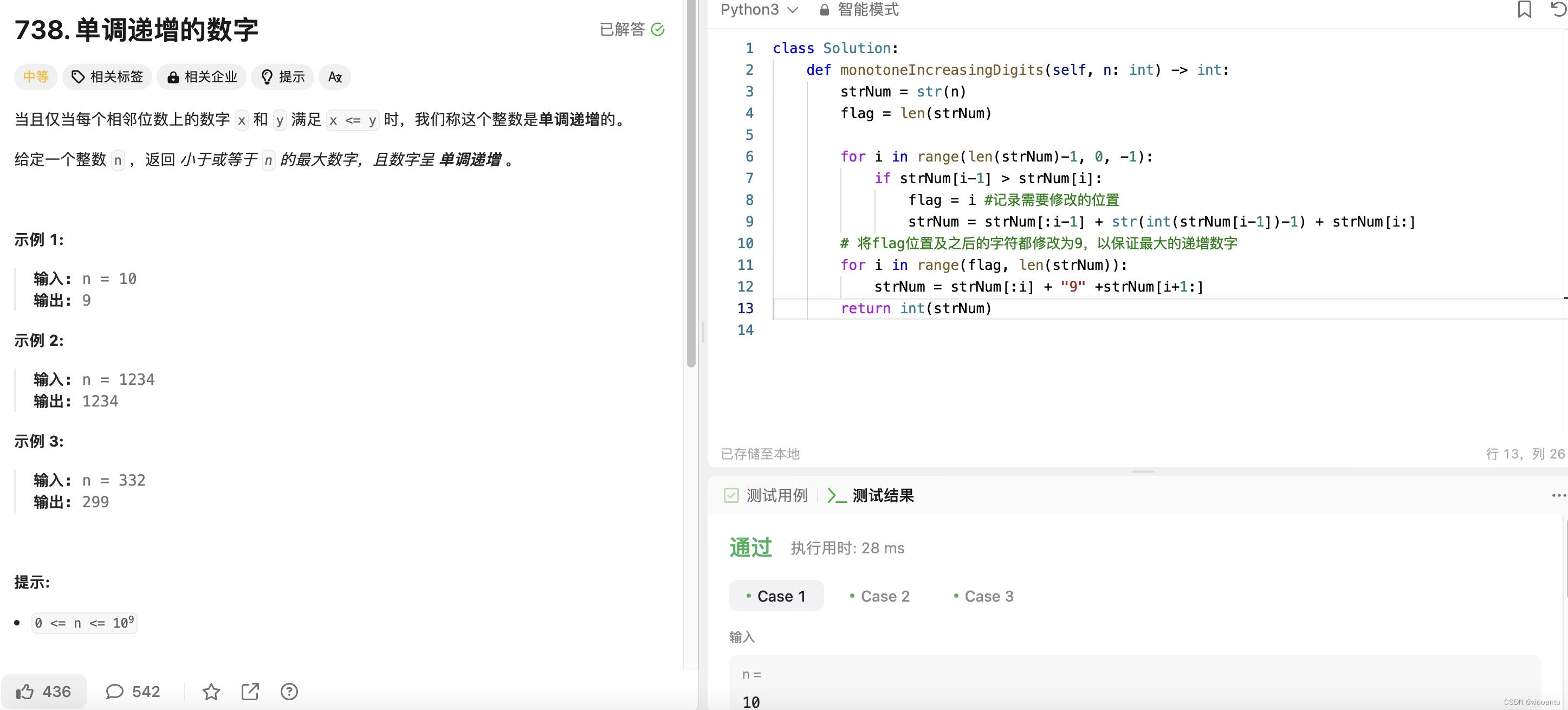The image size is (1568, 710).
Task: Click the bookmark icon above the editor
Action: (x=1524, y=10)
